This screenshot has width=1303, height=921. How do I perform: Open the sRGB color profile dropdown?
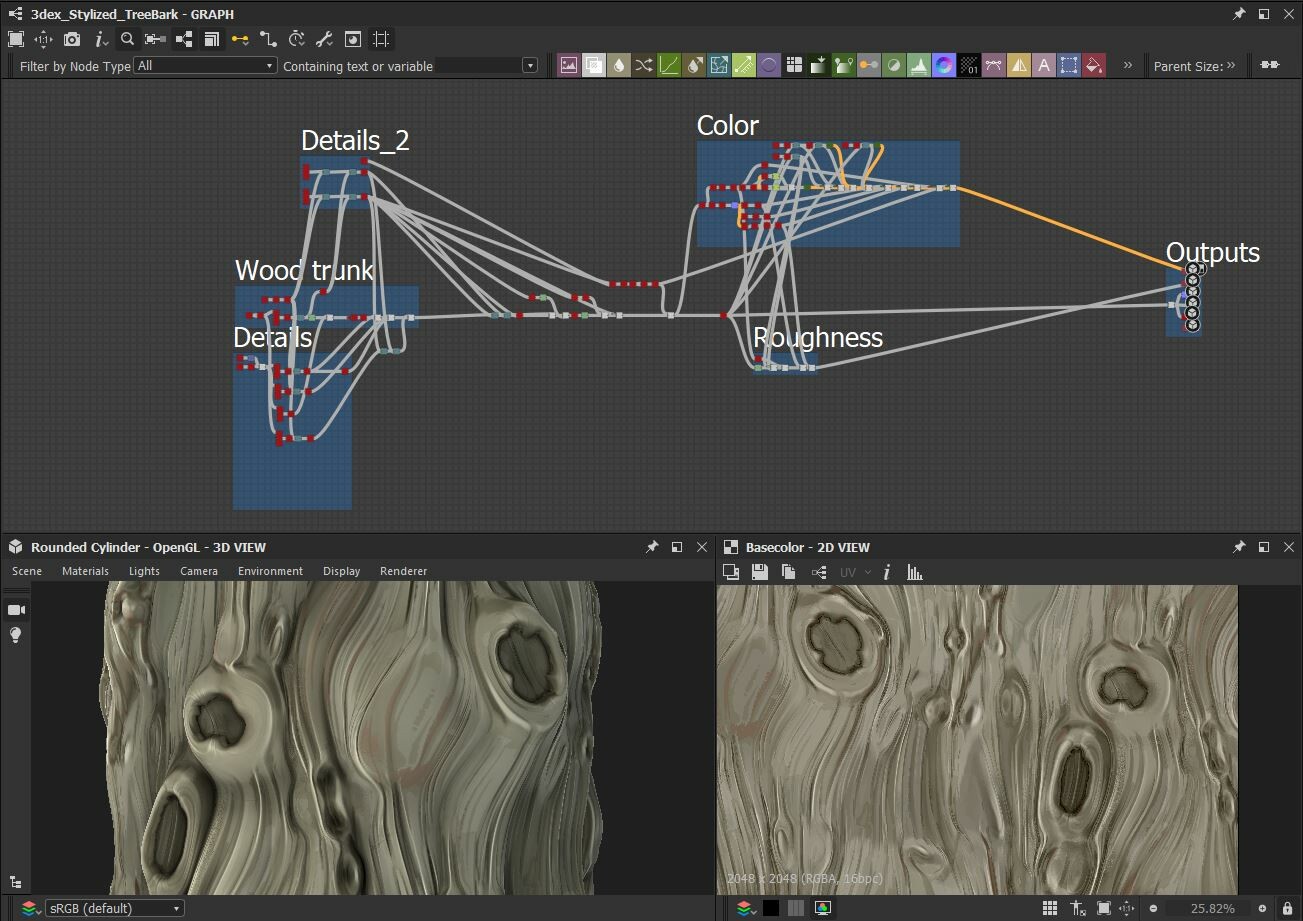pos(113,907)
